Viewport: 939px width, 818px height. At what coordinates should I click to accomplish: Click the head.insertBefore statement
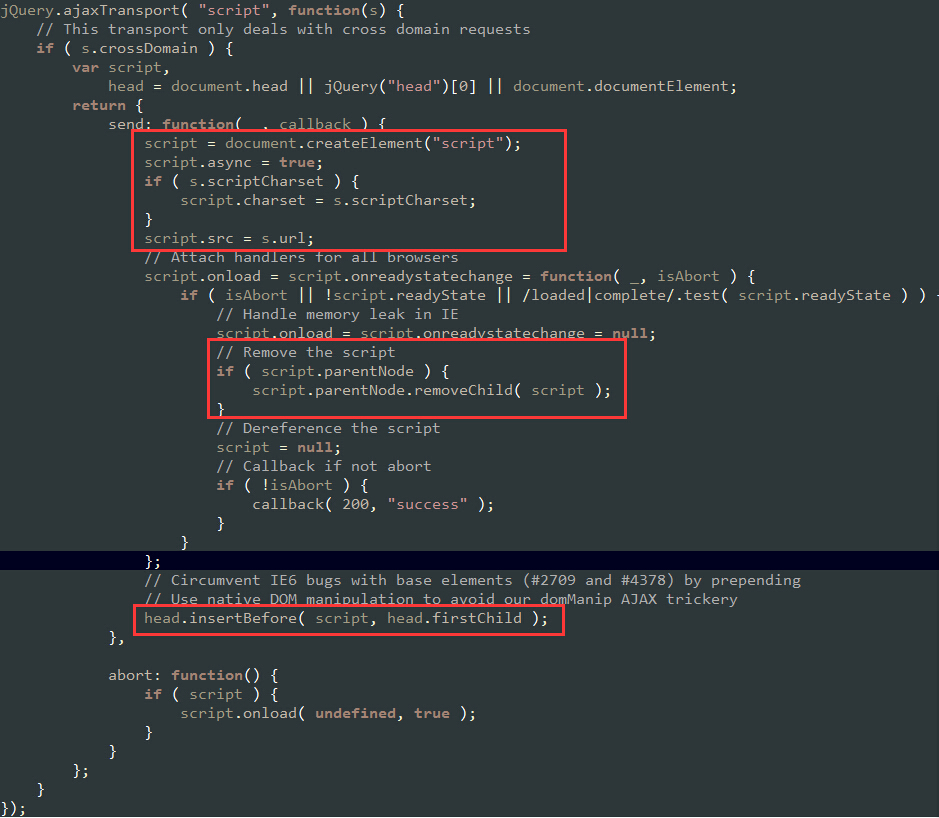[346, 619]
